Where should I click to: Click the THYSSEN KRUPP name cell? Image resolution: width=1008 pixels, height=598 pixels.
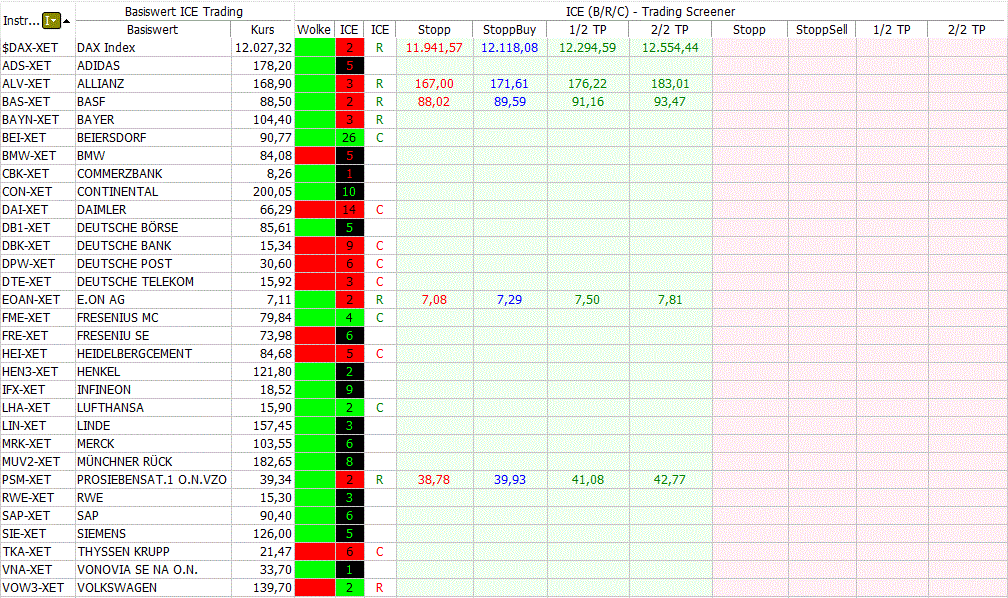click(x=123, y=552)
